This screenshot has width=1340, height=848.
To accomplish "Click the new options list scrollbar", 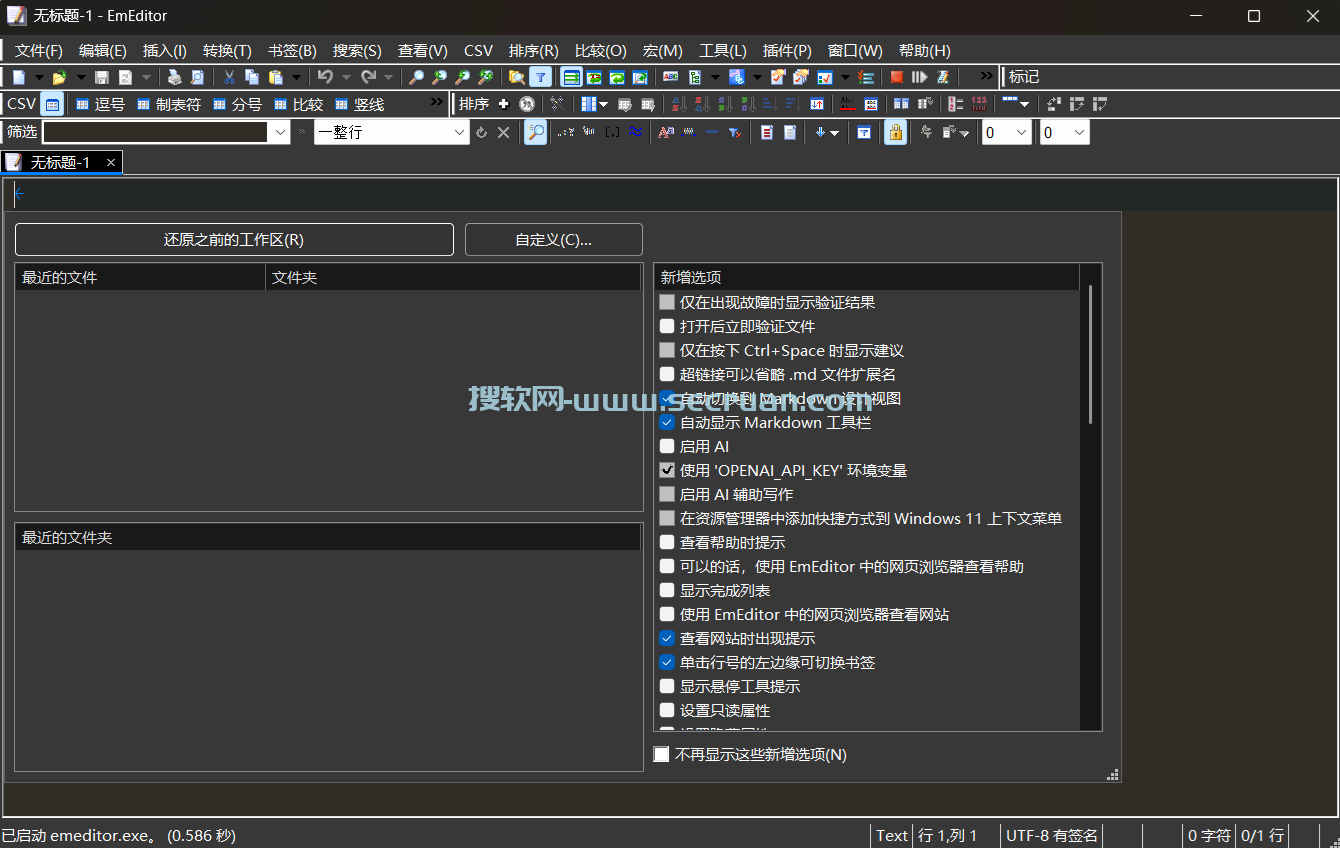I will (1090, 355).
